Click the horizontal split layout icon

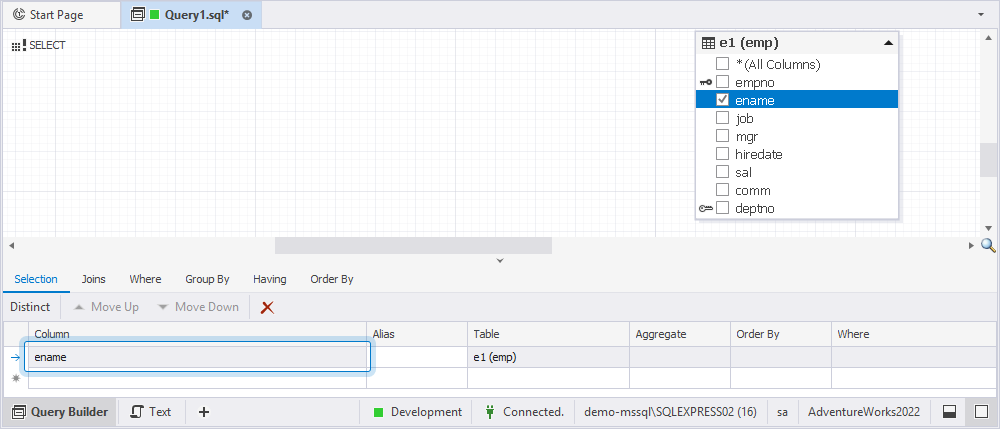[x=949, y=412]
